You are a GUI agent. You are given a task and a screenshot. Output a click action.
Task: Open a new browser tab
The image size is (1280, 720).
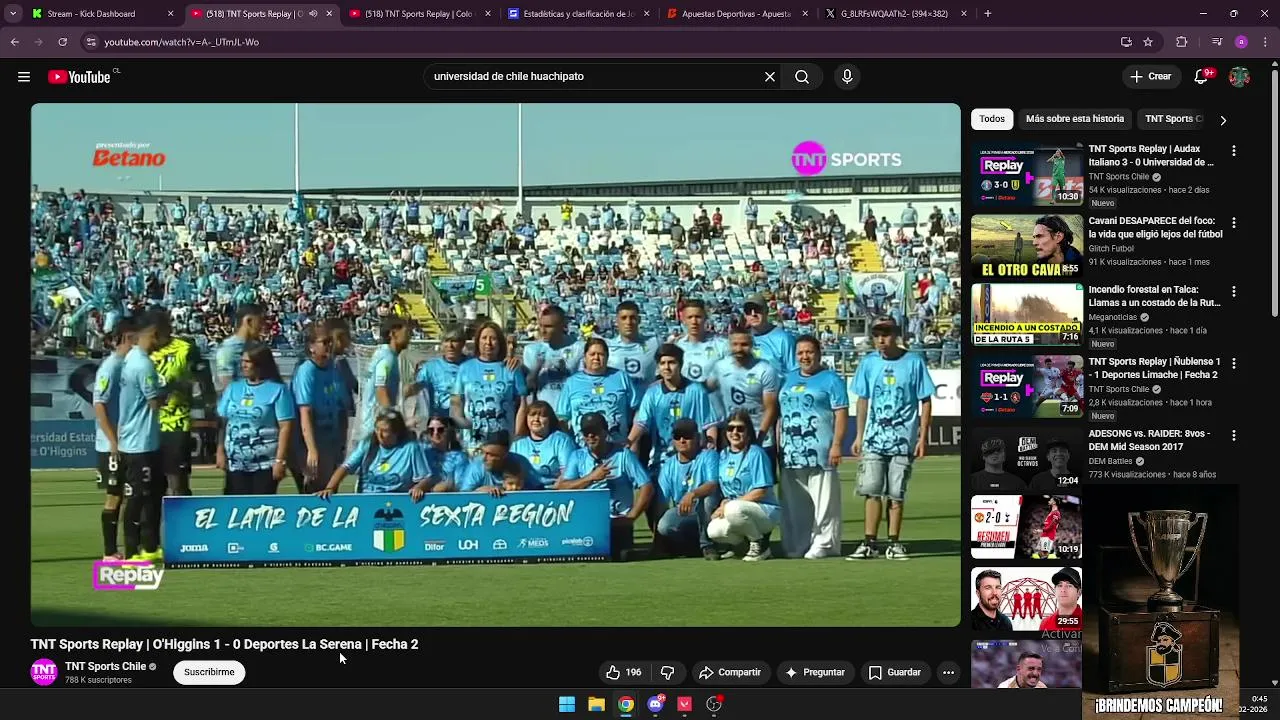point(988,14)
